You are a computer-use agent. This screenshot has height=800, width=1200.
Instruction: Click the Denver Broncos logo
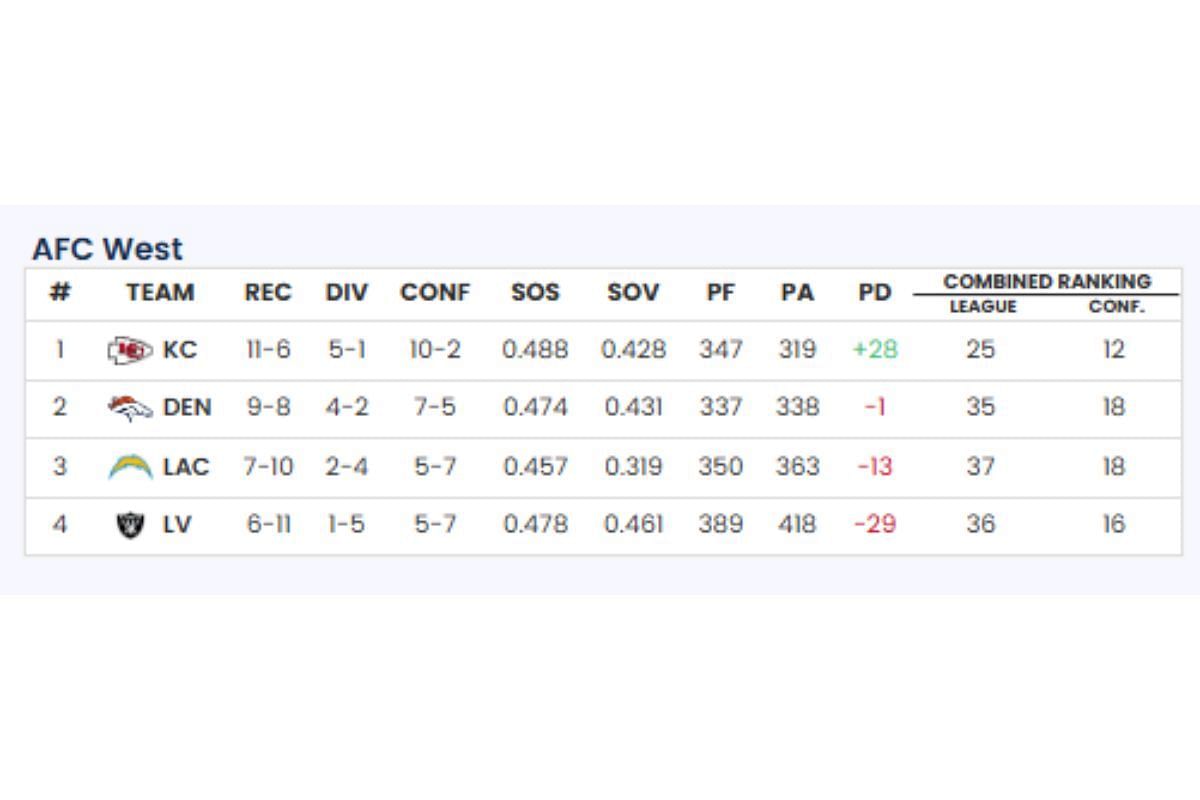pyautogui.click(x=130, y=408)
